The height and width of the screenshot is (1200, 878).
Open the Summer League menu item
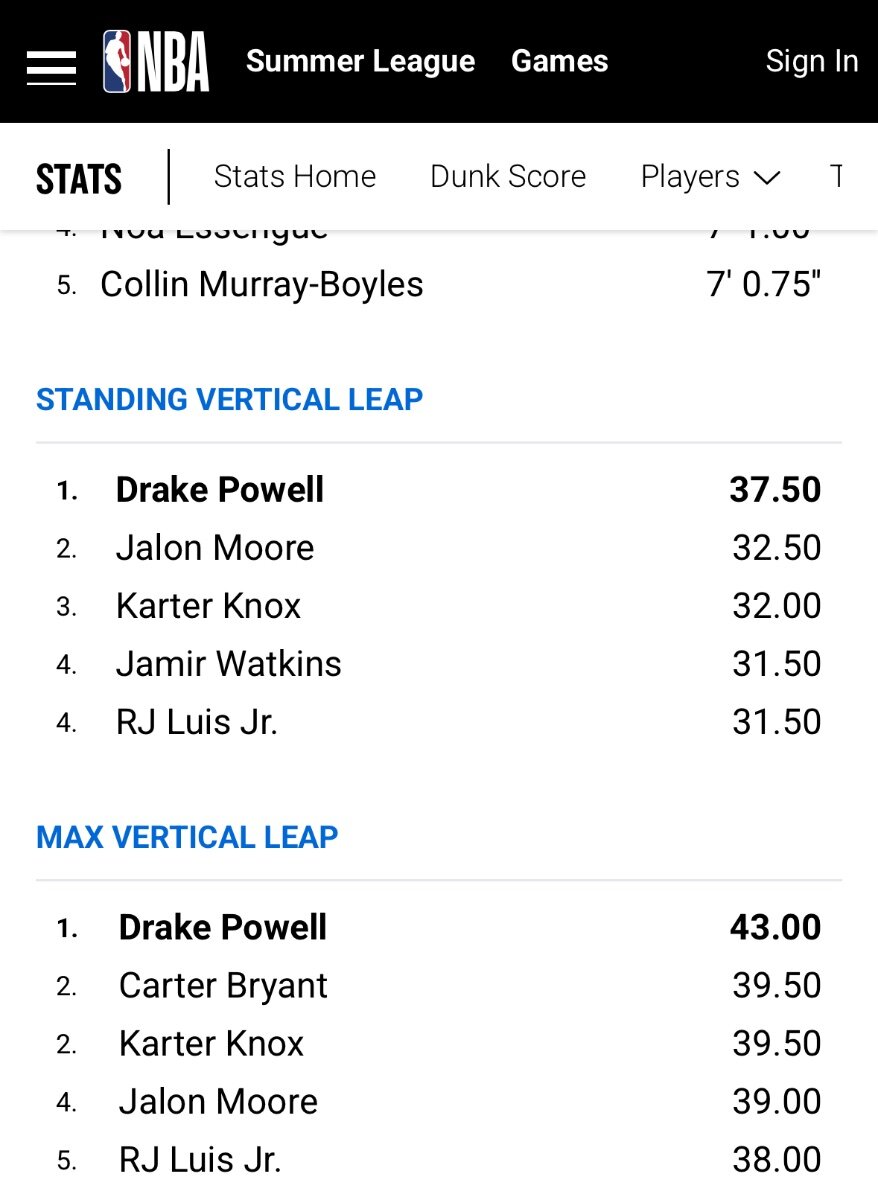pyautogui.click(x=361, y=61)
